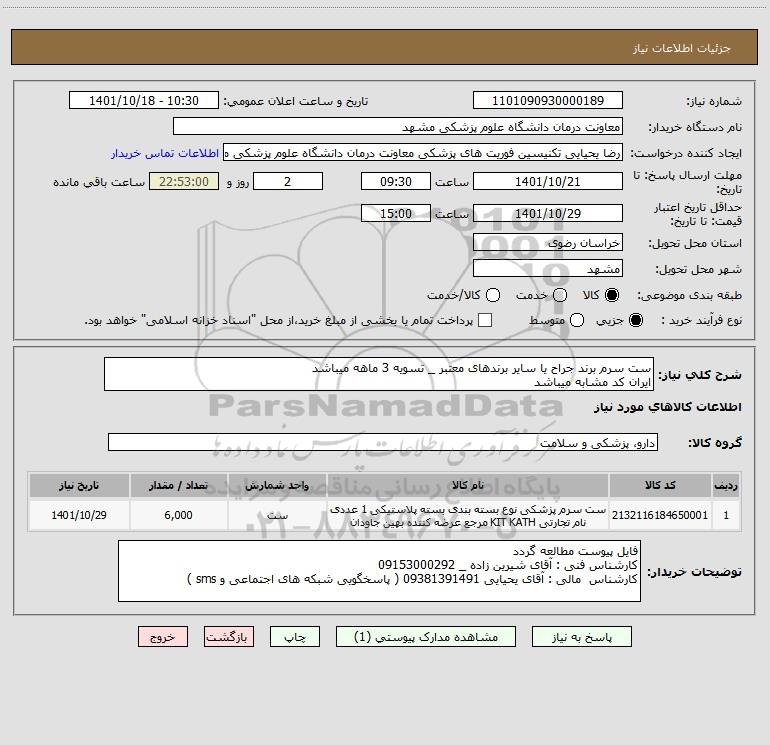Click ردیف column header
Viewport: 770px width, 745px height.
pyautogui.click(x=726, y=485)
